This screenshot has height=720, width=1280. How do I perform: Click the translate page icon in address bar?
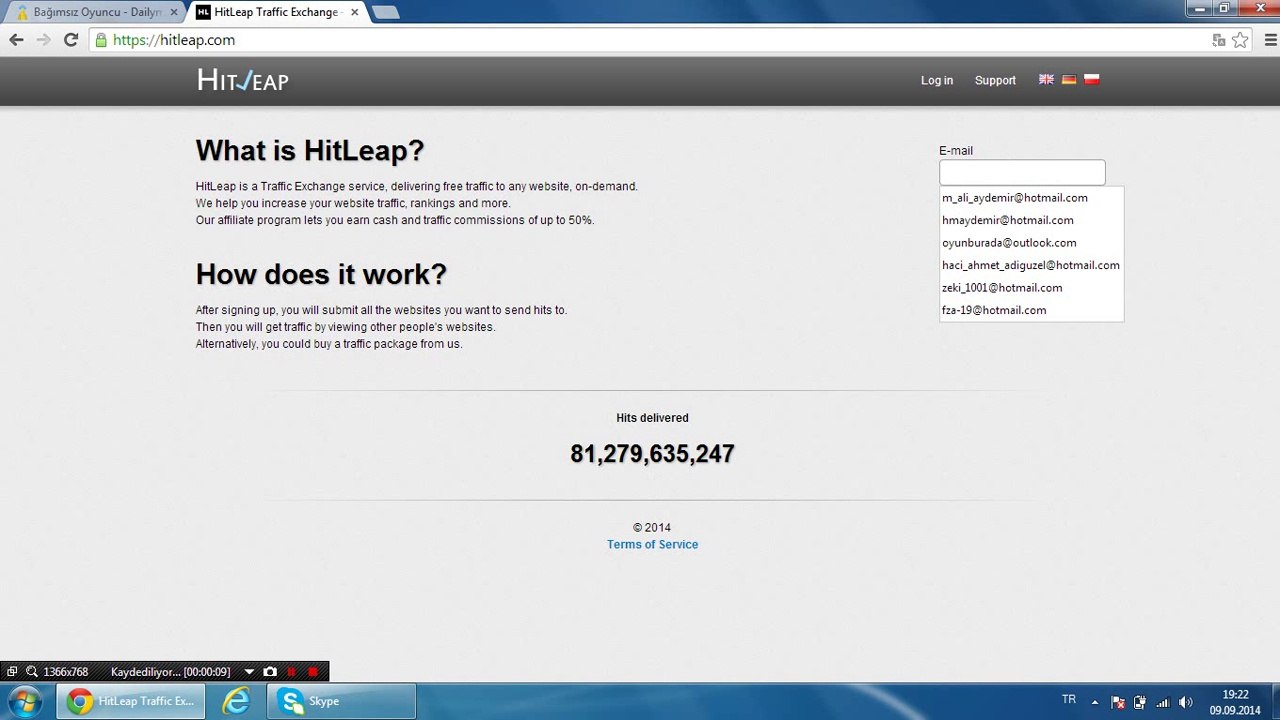point(1218,40)
